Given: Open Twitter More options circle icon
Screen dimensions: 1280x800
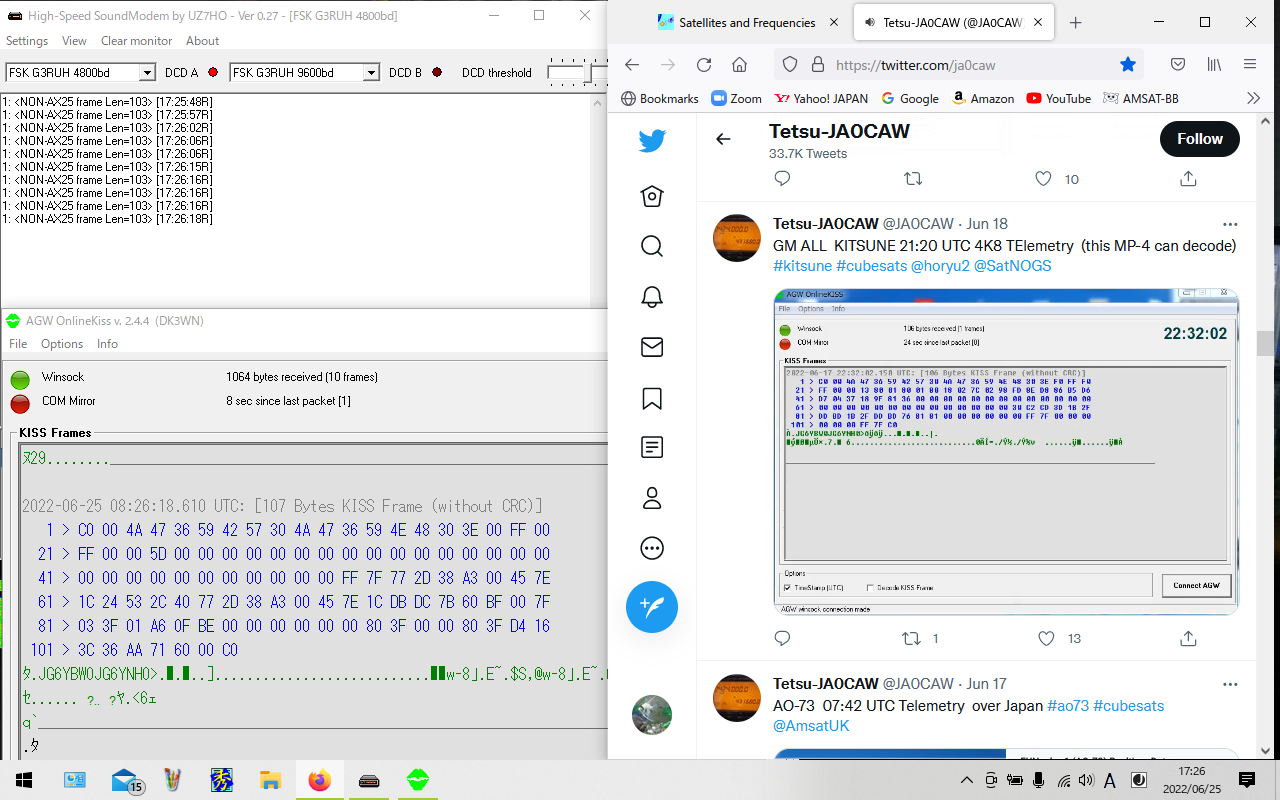Looking at the screenshot, I should point(652,548).
